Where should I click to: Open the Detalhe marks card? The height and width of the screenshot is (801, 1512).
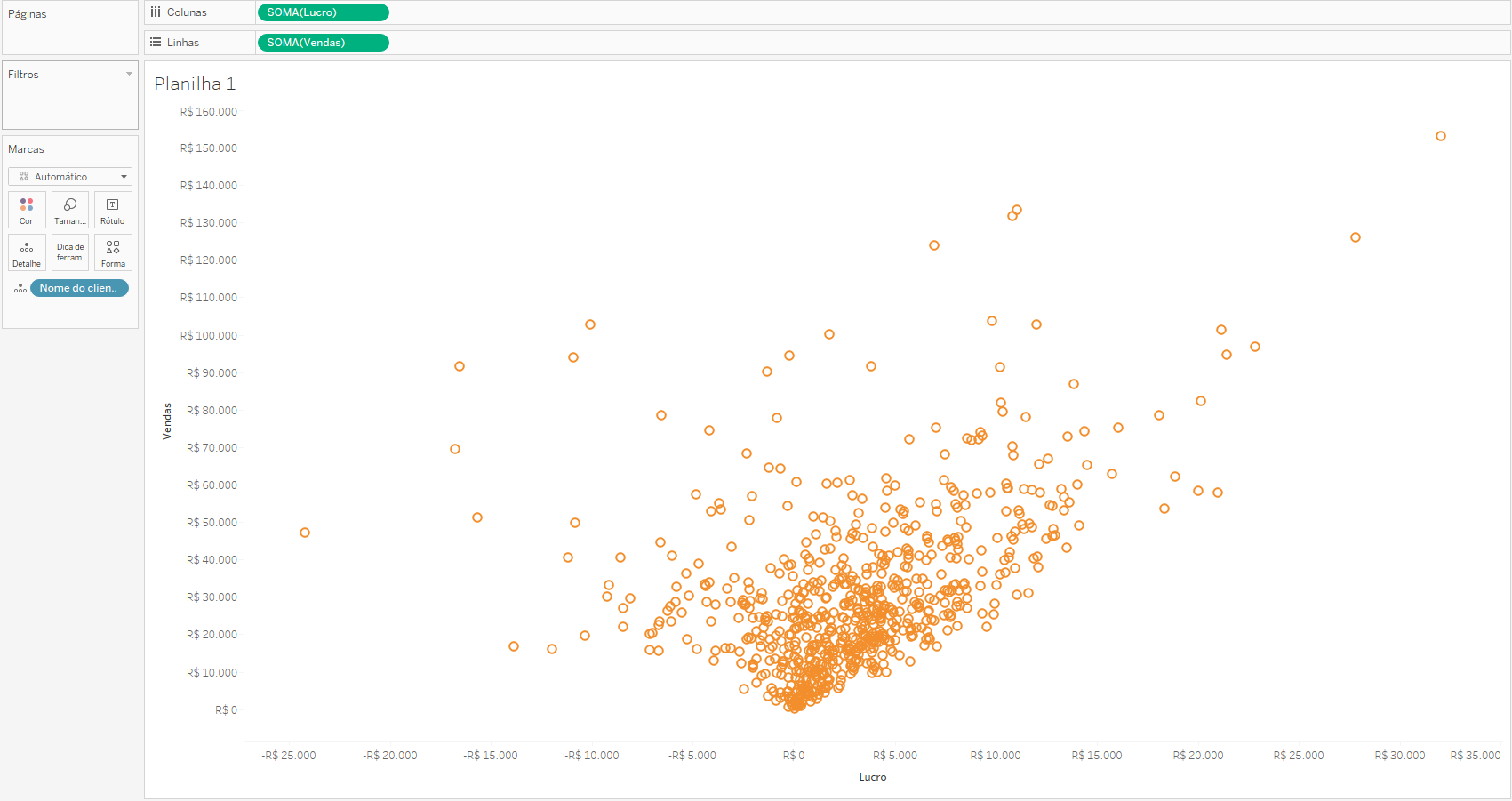tap(27, 252)
